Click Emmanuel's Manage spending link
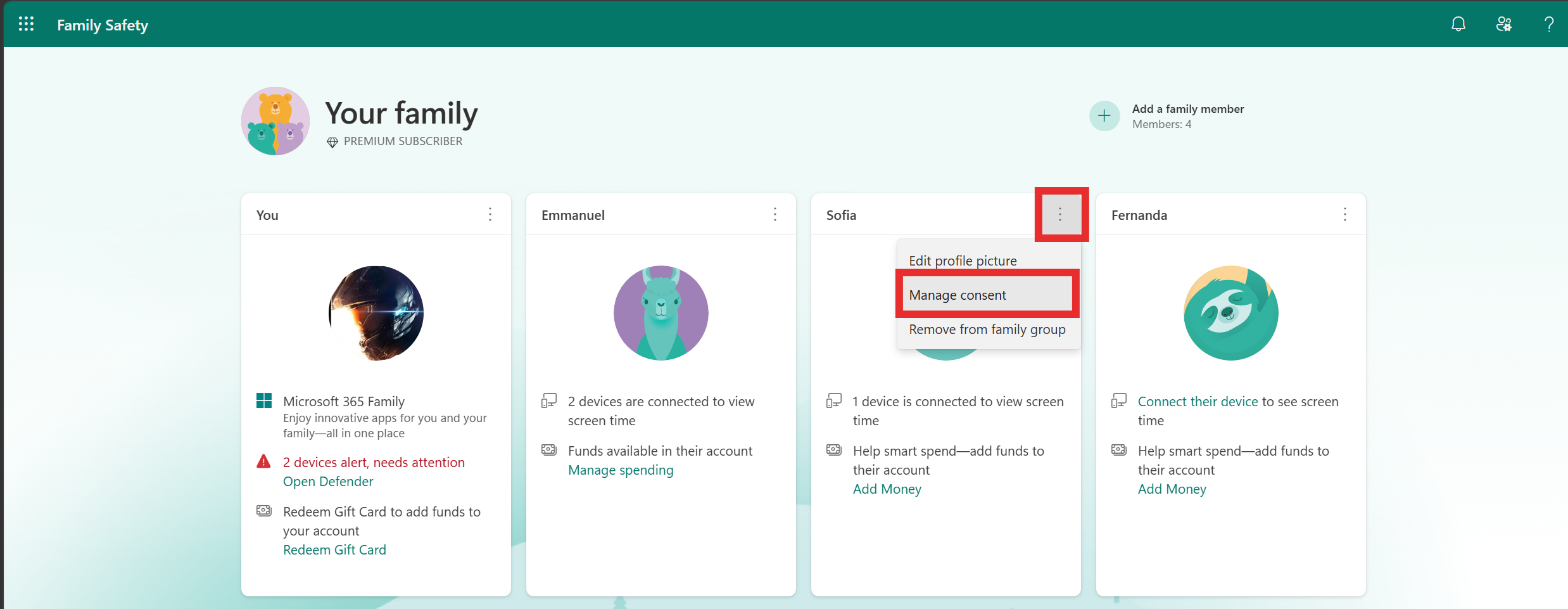This screenshot has height=609, width=1568. tap(621, 470)
